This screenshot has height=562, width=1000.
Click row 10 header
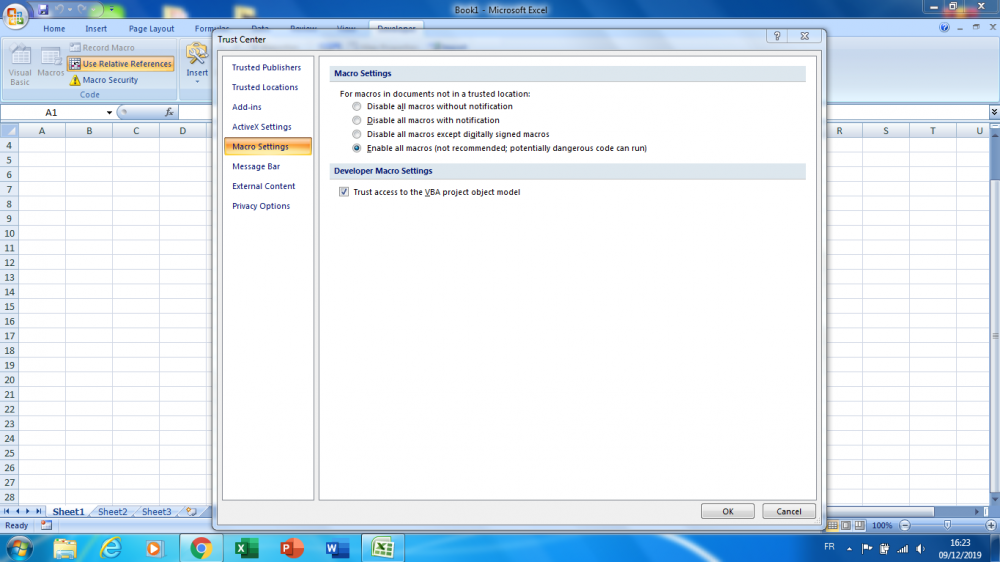(10, 233)
